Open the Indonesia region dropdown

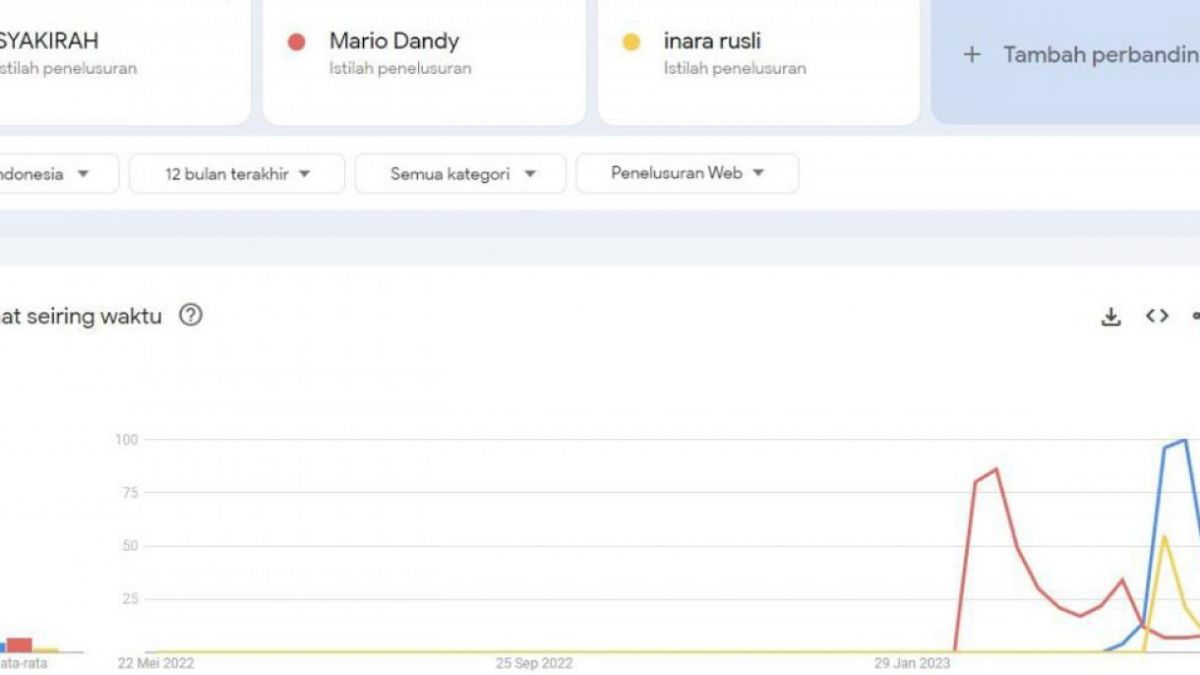pos(55,173)
